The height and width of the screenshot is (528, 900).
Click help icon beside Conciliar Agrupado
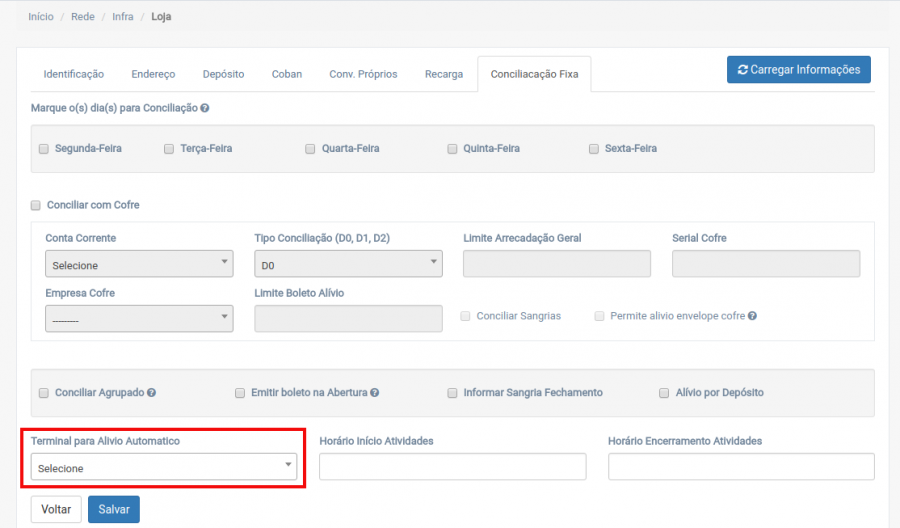pos(151,393)
